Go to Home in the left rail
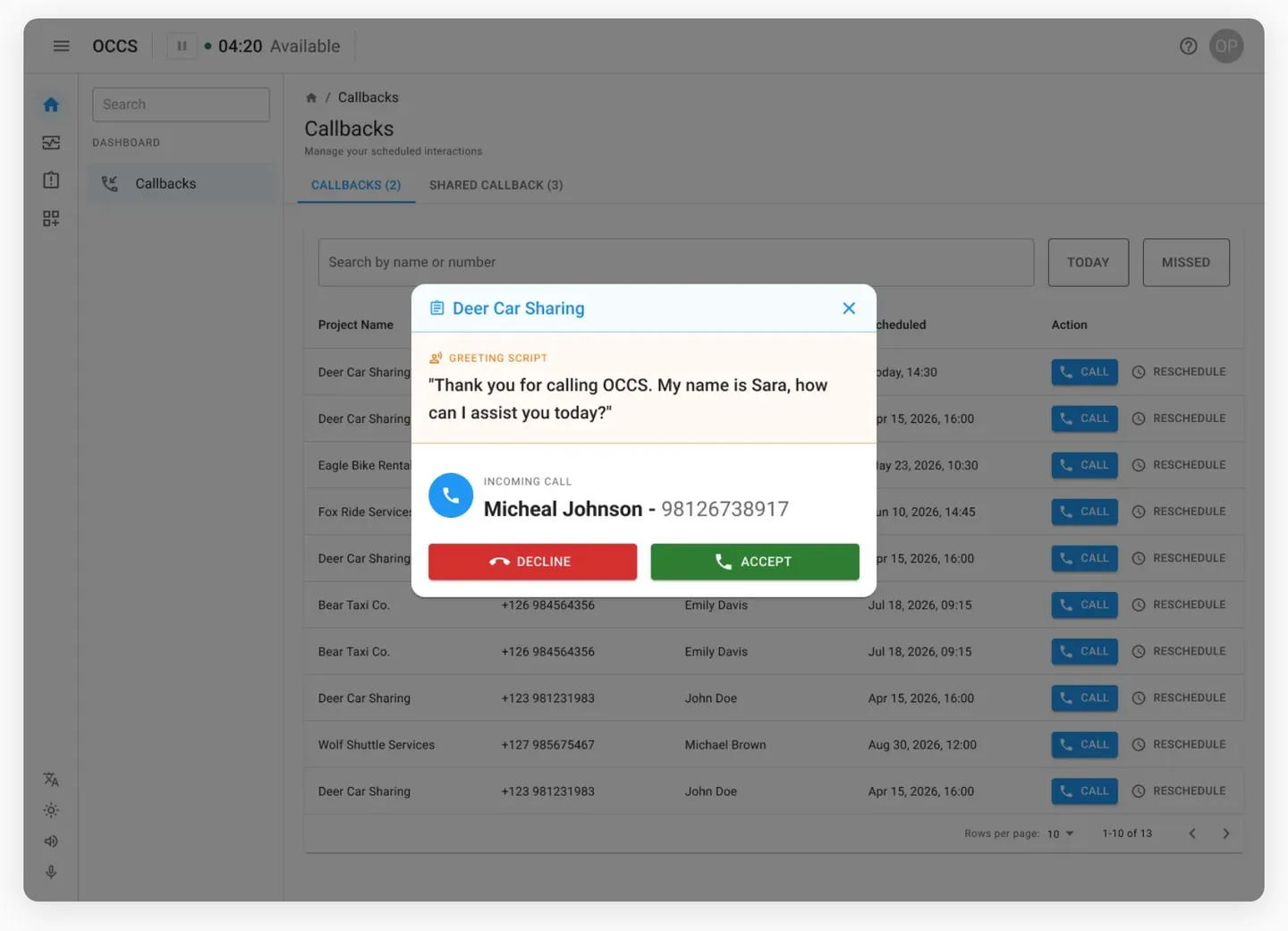Screen dimensions: 1288x931 click(51, 105)
